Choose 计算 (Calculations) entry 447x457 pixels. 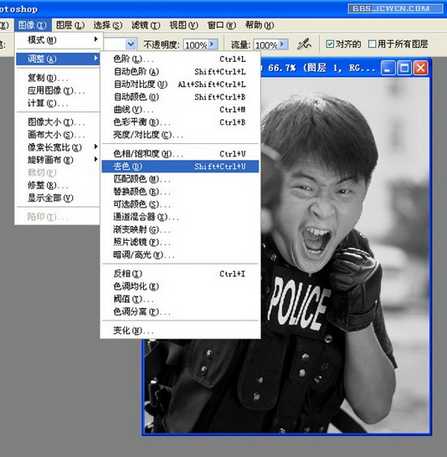pyautogui.click(x=58, y=103)
